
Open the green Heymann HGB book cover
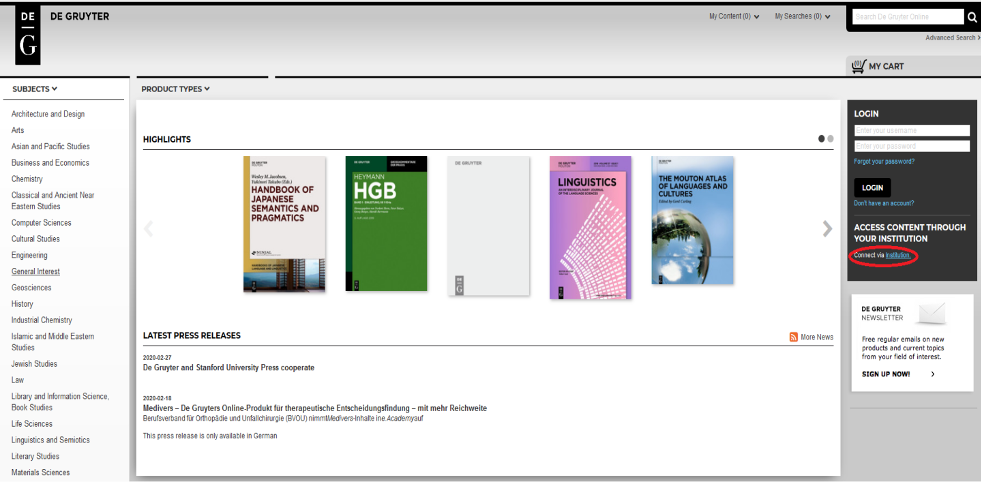pyautogui.click(x=386, y=223)
